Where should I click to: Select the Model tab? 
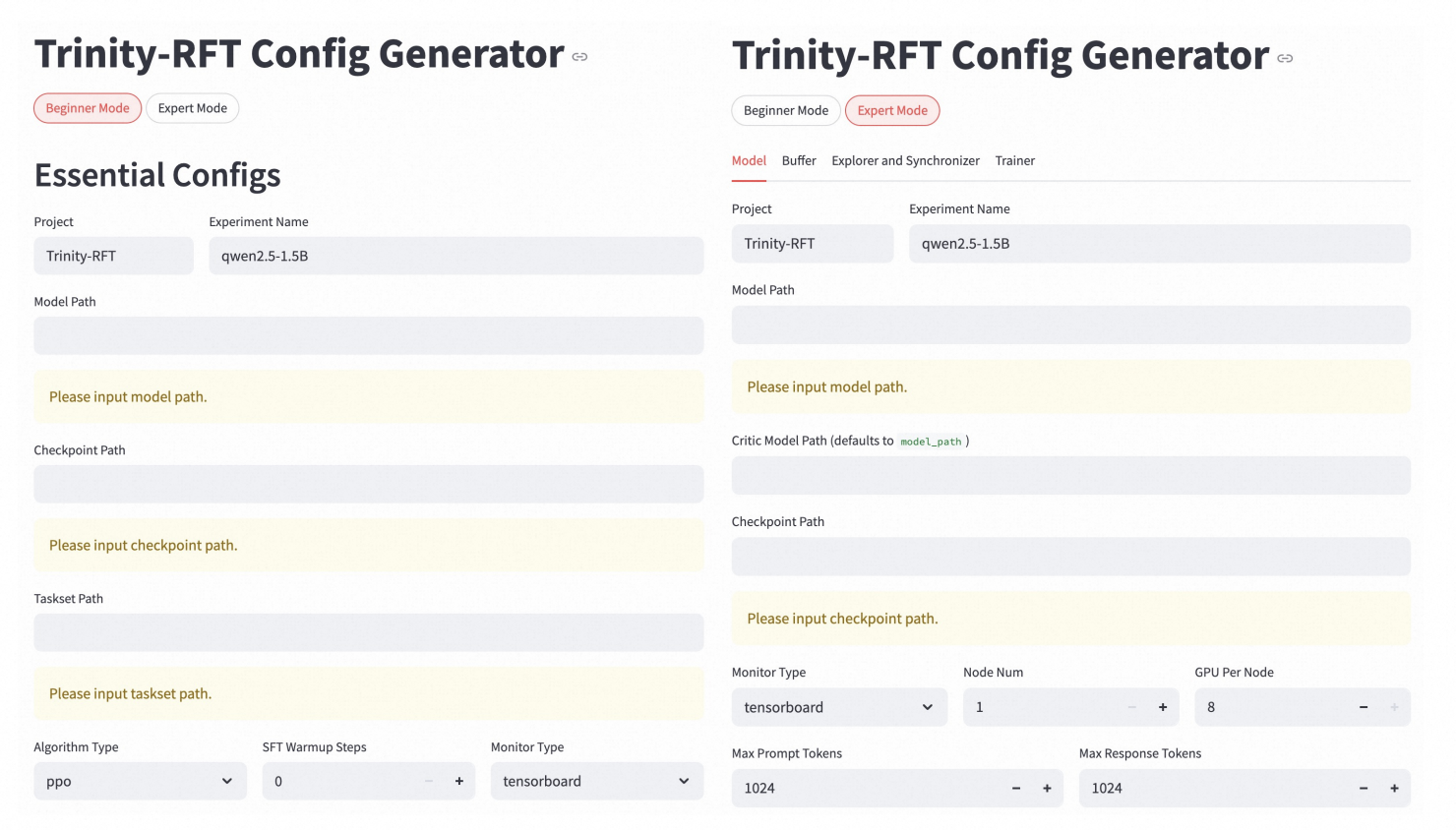click(x=749, y=160)
